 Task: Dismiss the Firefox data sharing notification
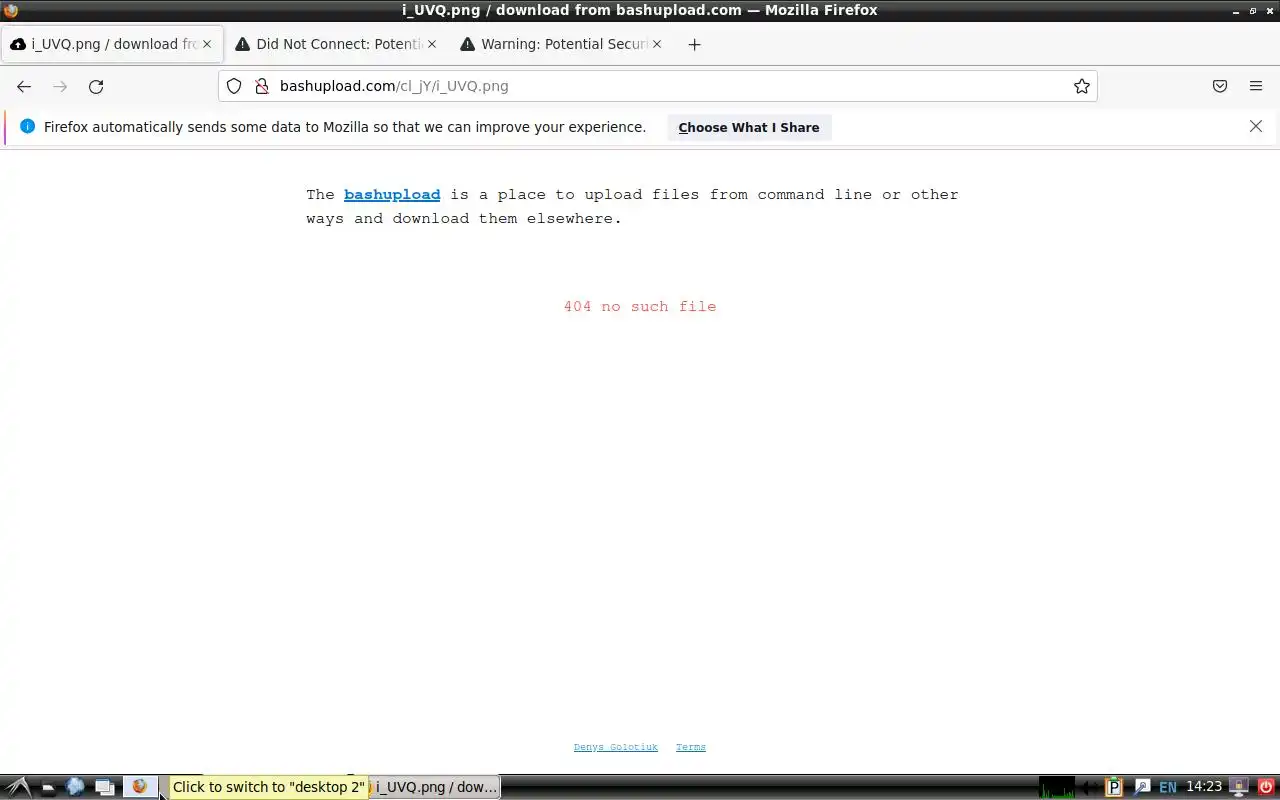point(1256,126)
